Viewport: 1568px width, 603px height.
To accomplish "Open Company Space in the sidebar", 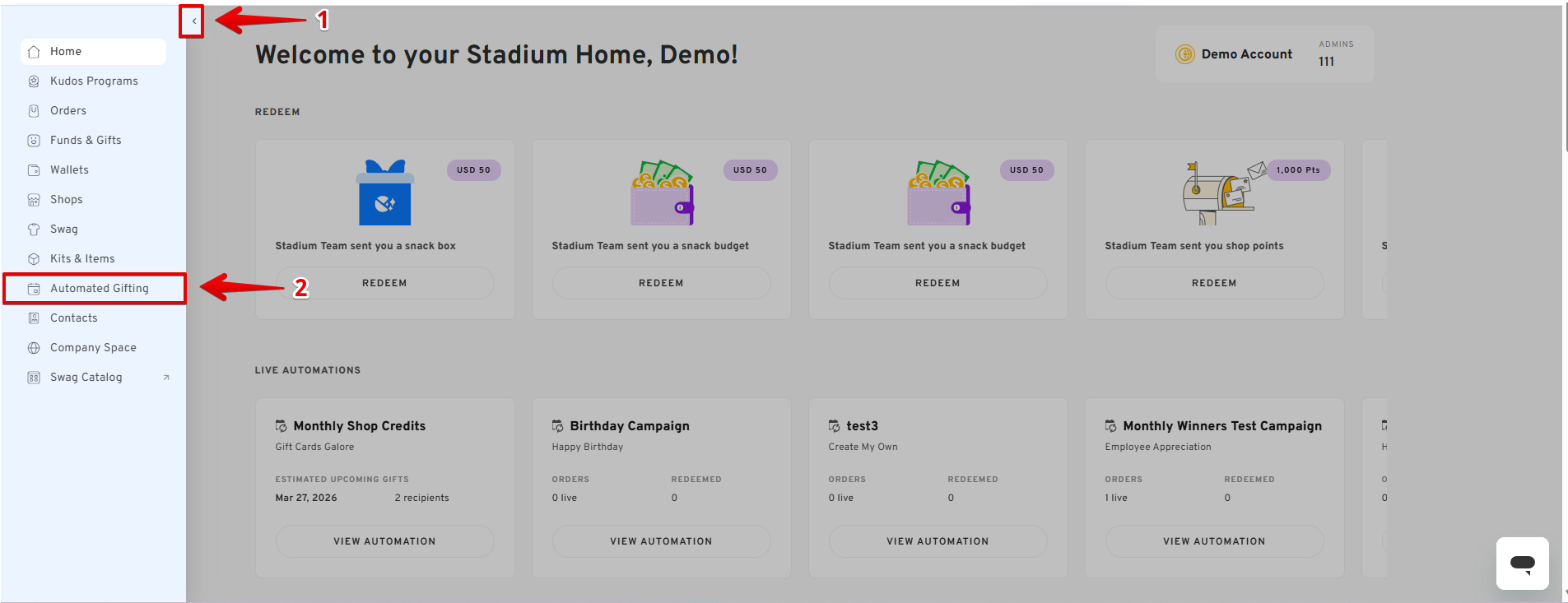I will tap(93, 348).
